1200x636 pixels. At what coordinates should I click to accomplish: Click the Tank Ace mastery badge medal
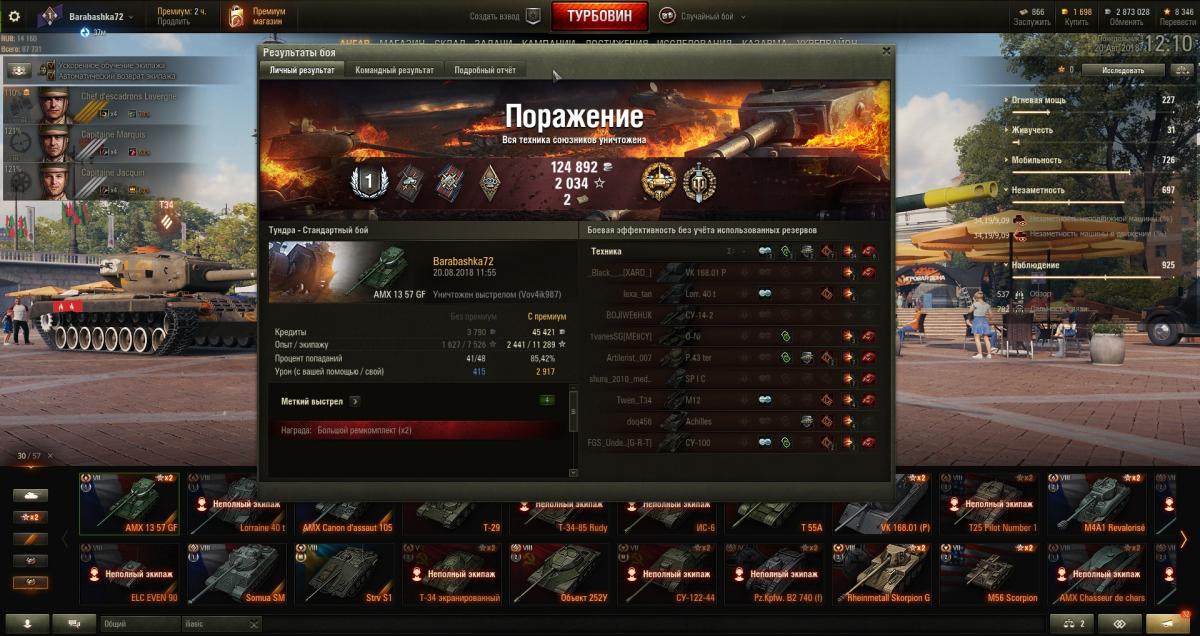coord(659,181)
